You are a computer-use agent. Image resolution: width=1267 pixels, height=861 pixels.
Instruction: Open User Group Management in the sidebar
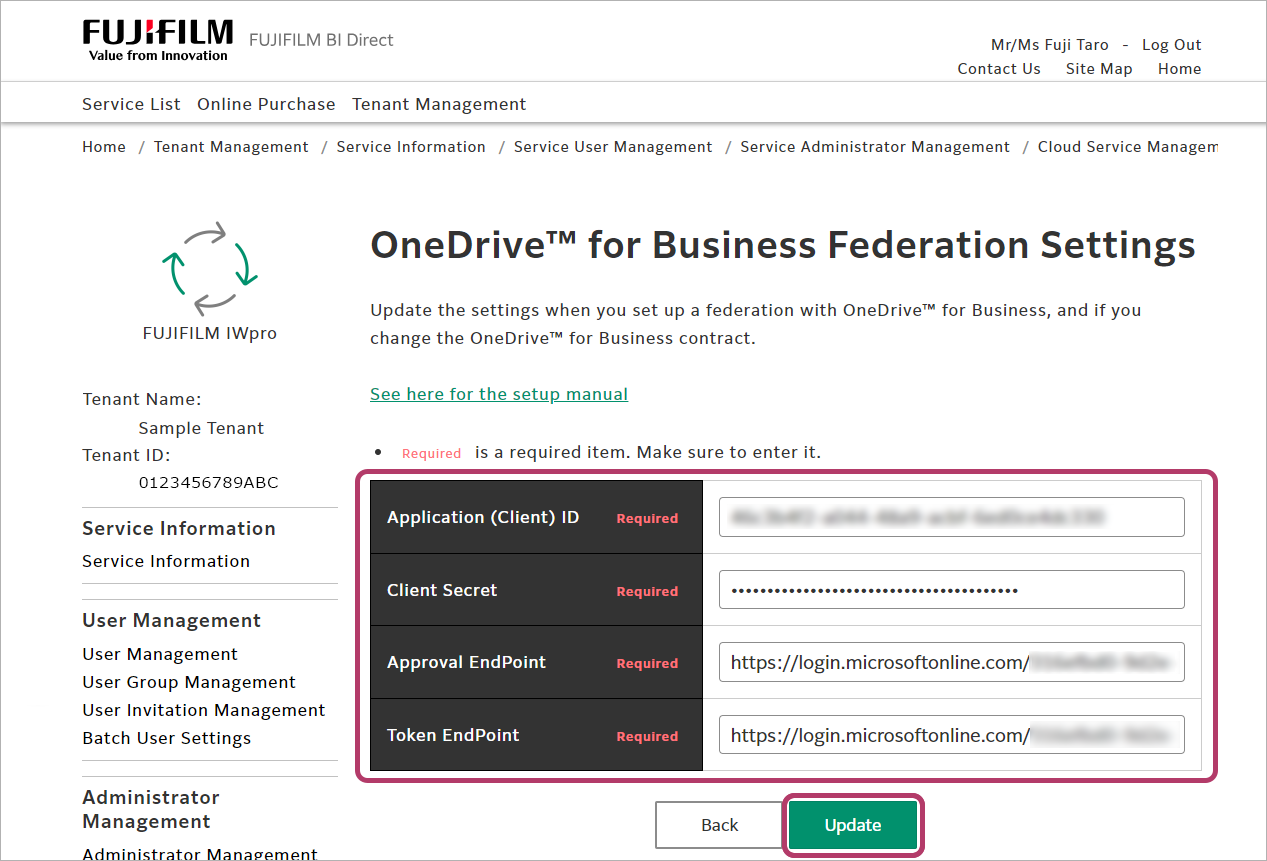click(x=189, y=682)
